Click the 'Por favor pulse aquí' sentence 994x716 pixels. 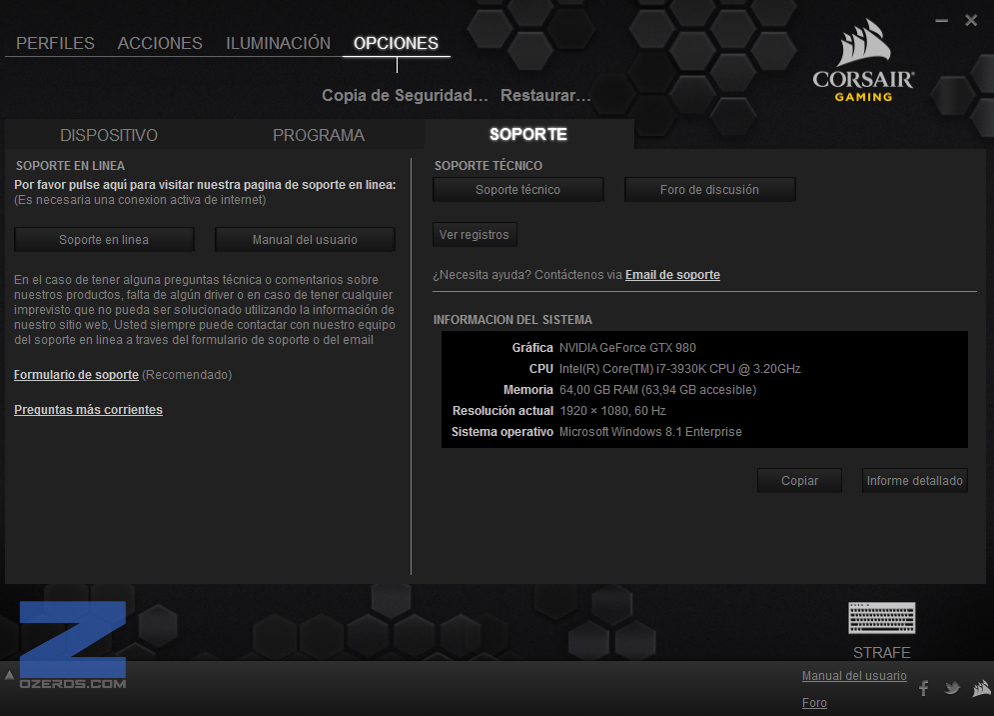click(x=205, y=185)
